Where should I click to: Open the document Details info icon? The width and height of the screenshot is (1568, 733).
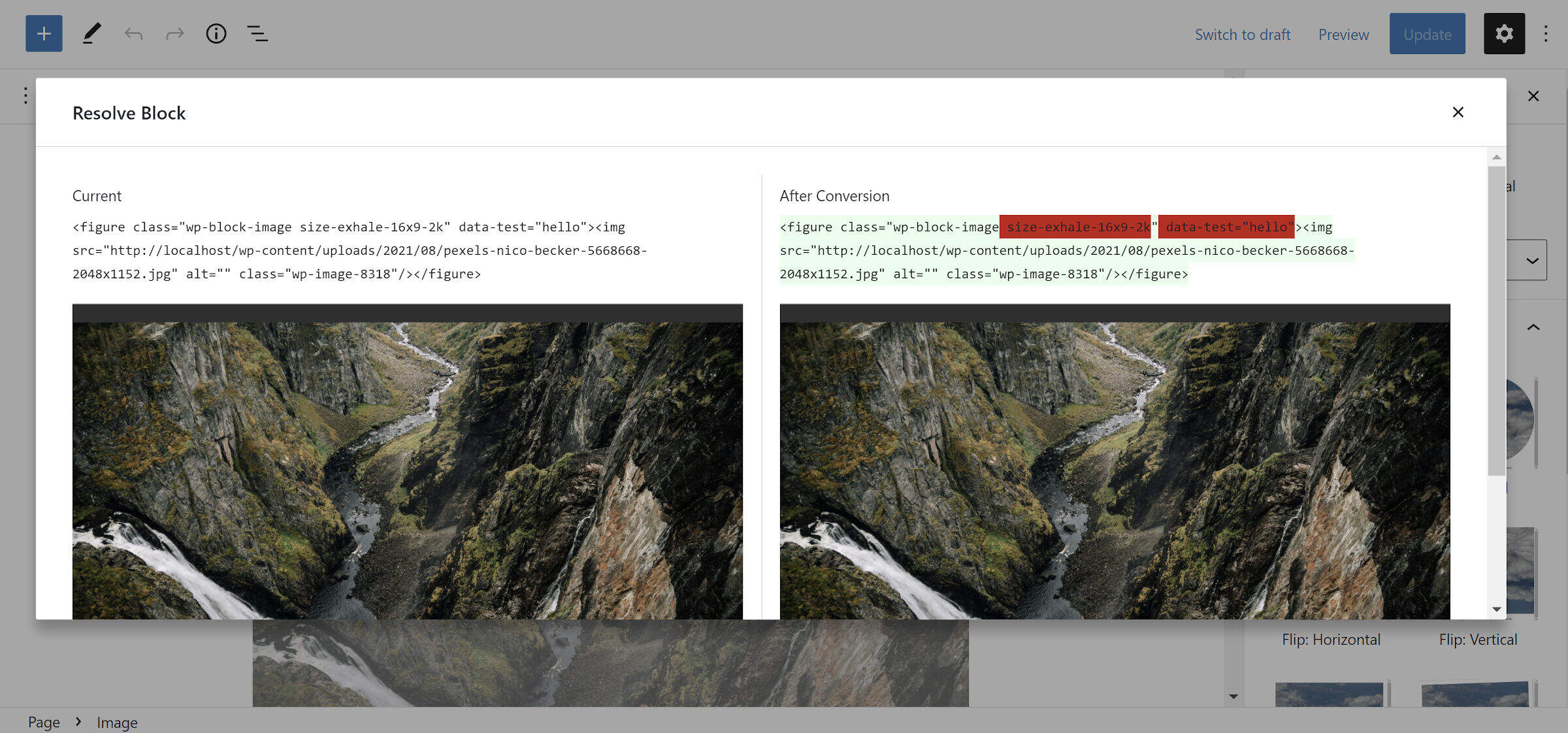(x=216, y=33)
